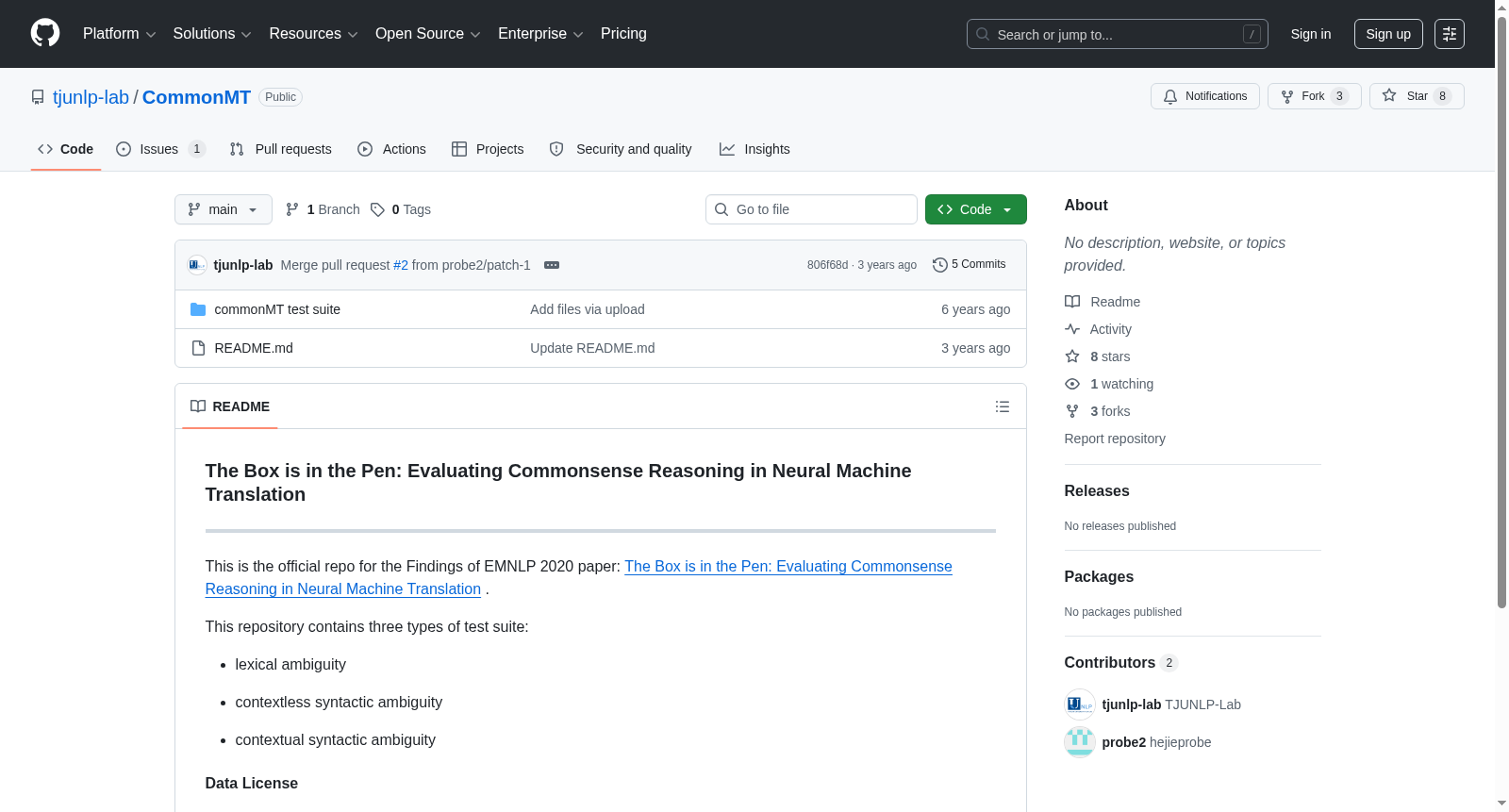Click the Sign up button
1509x812 pixels.
tap(1388, 34)
